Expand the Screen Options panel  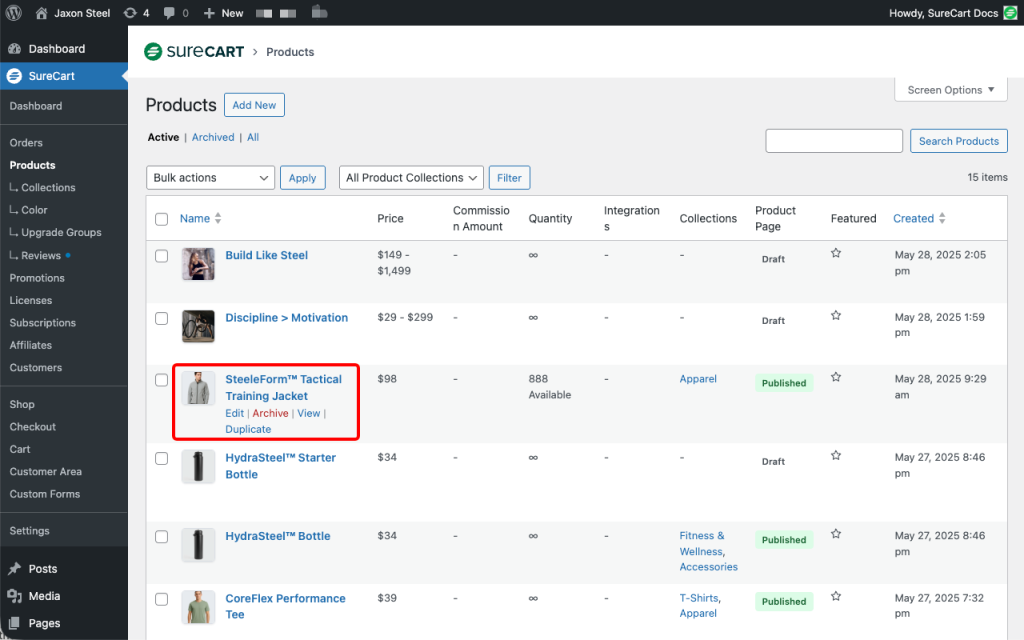(950, 90)
